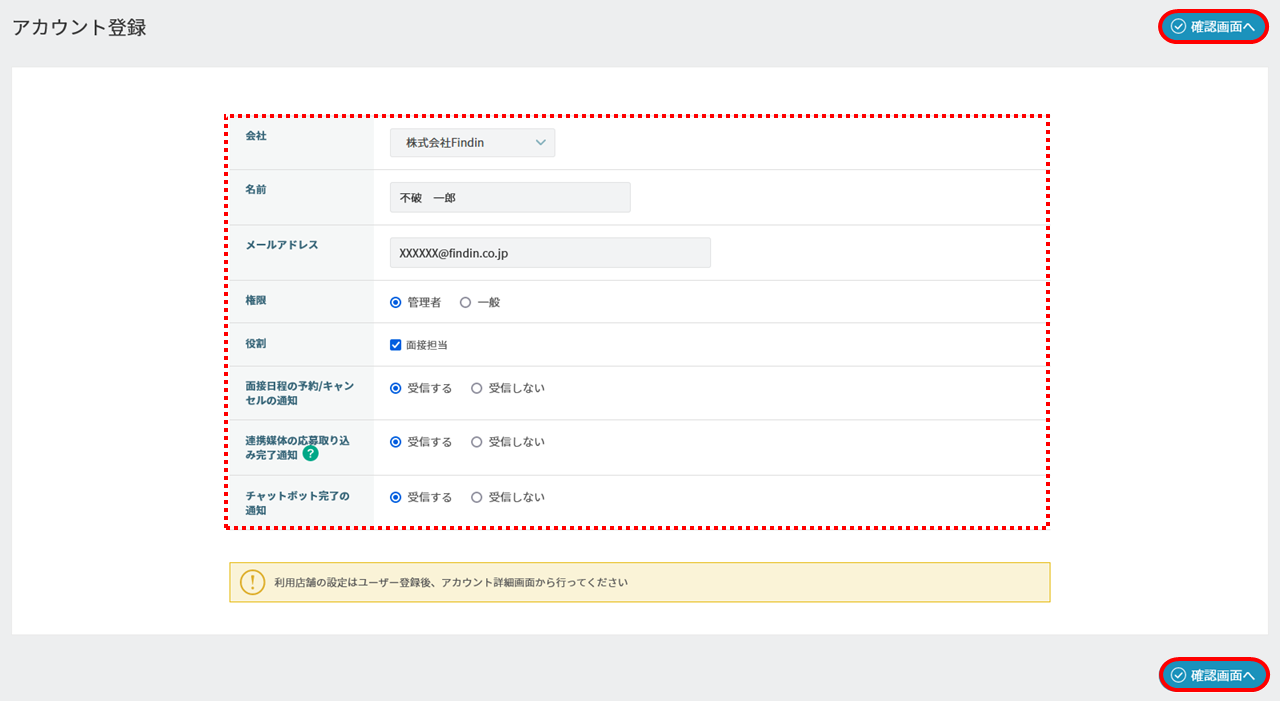Select 受信しない for チャットボット完了の通知
The width and height of the screenshot is (1280, 701).
click(477, 497)
